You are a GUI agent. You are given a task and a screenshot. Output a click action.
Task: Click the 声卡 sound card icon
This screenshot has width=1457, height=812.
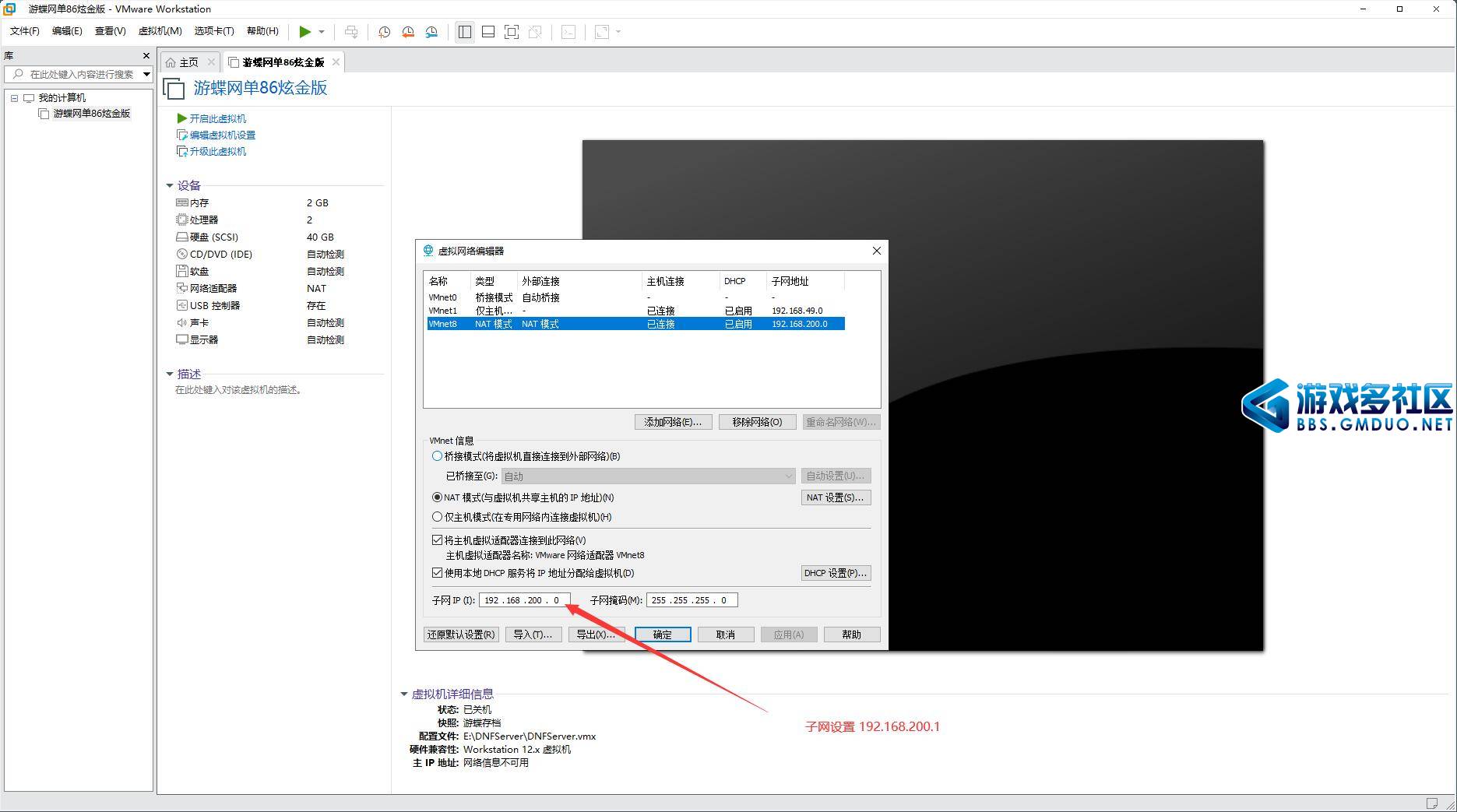pyautogui.click(x=181, y=322)
